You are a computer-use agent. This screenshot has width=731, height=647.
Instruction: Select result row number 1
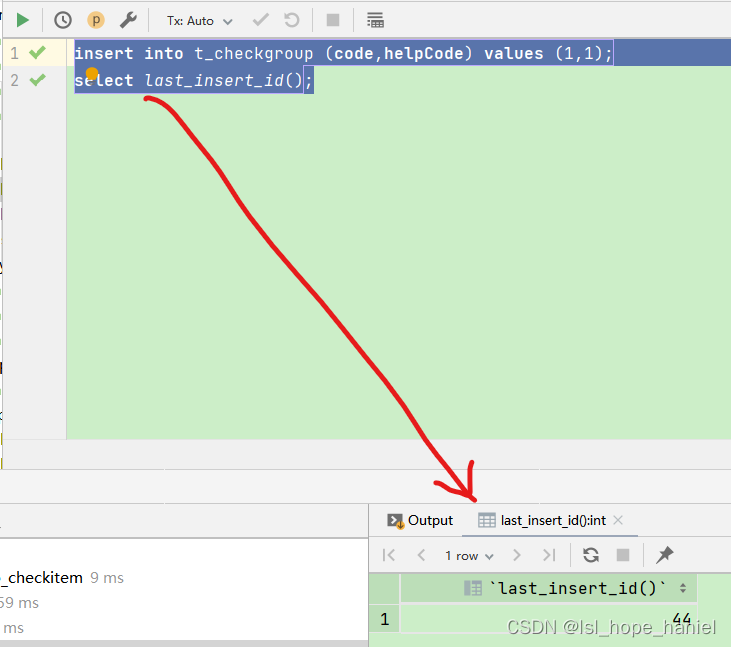(x=385, y=619)
